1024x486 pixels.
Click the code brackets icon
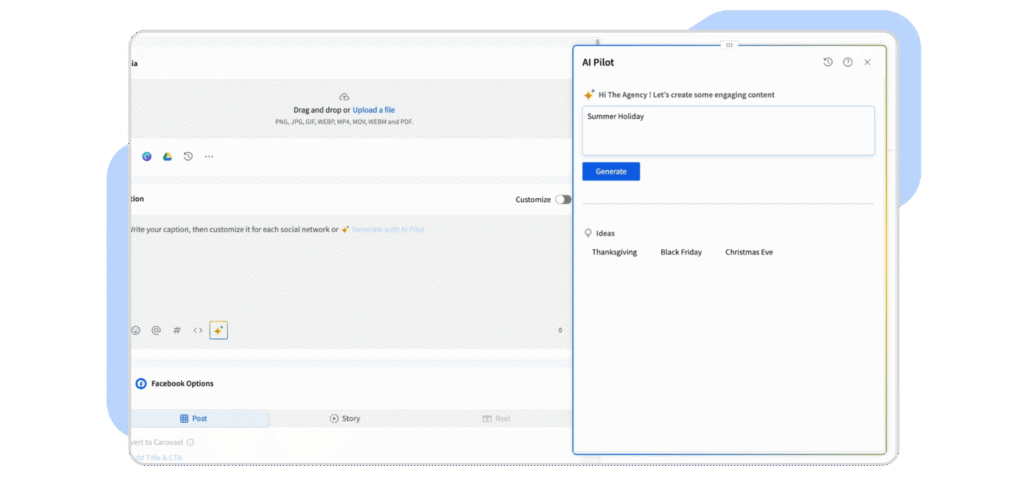pos(198,331)
